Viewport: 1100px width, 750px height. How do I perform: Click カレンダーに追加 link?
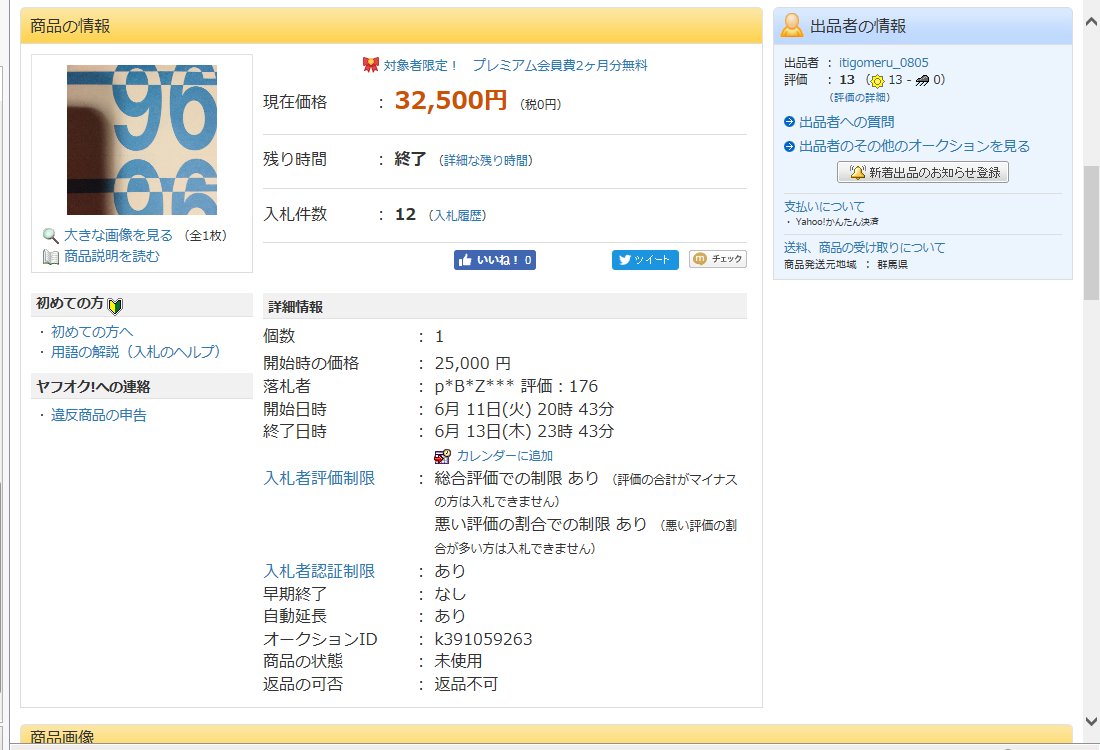[504, 456]
